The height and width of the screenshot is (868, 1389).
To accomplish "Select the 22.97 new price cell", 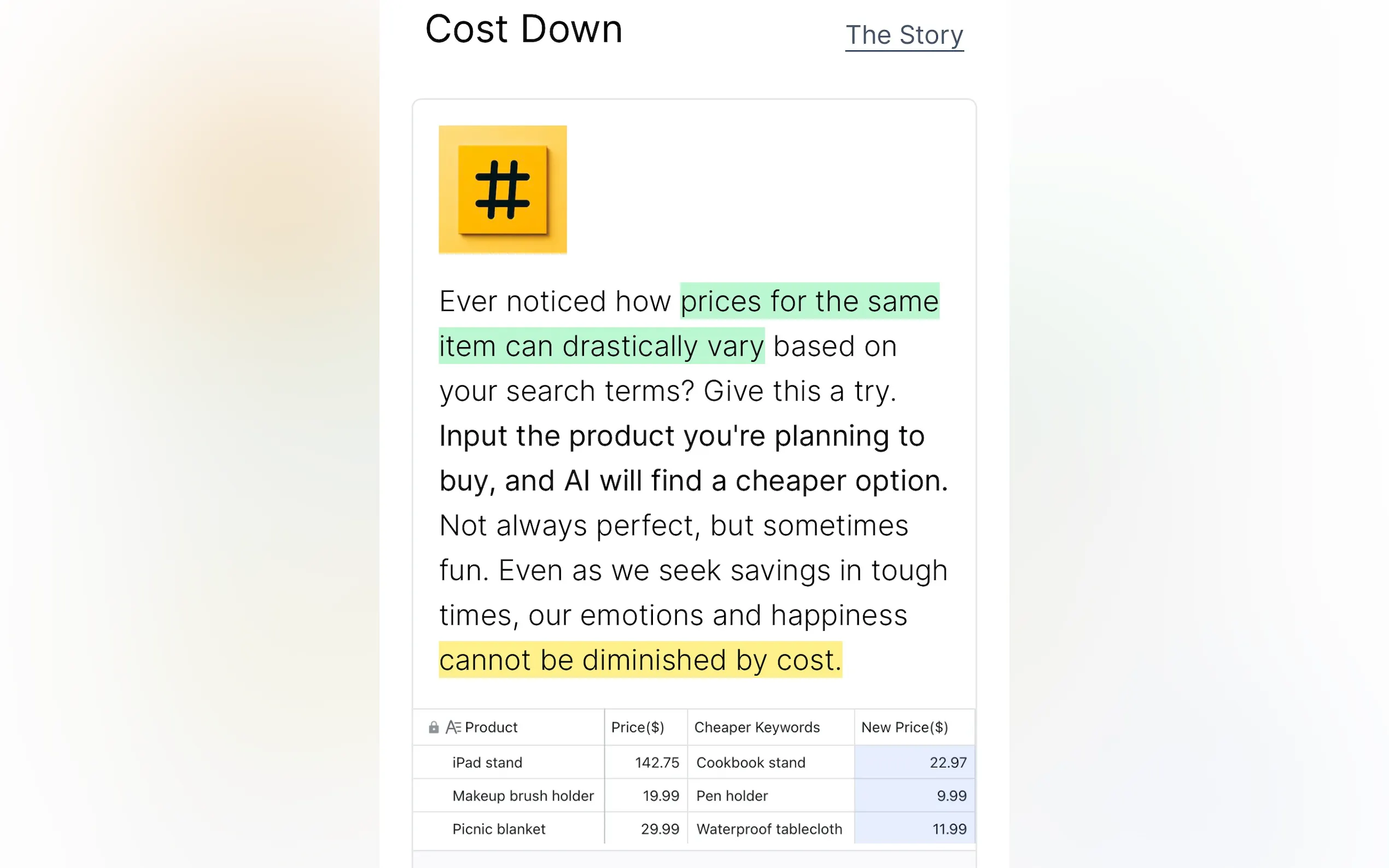I will point(948,763).
